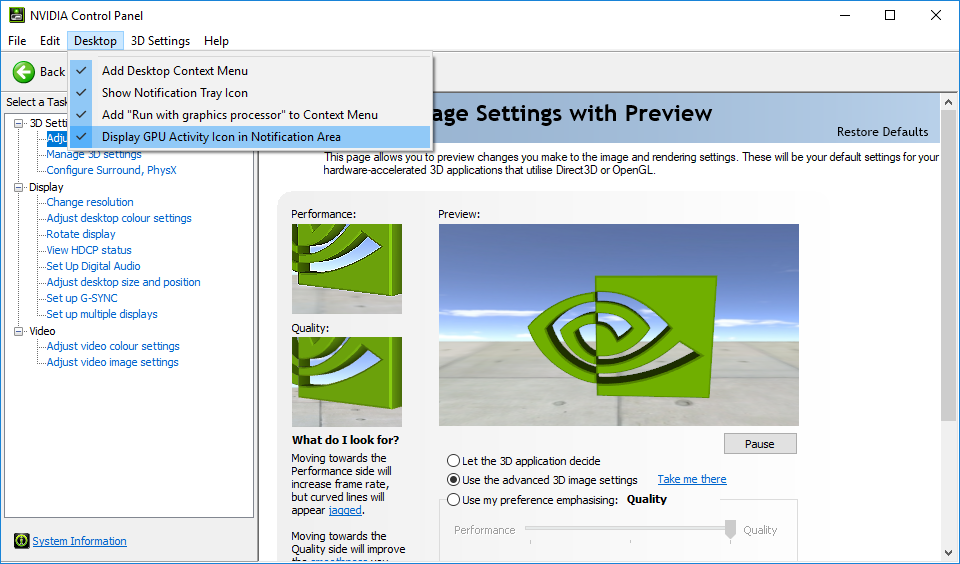
Task: Toggle Display GPU Activity Icon in Notification Area
Action: pyautogui.click(x=251, y=137)
